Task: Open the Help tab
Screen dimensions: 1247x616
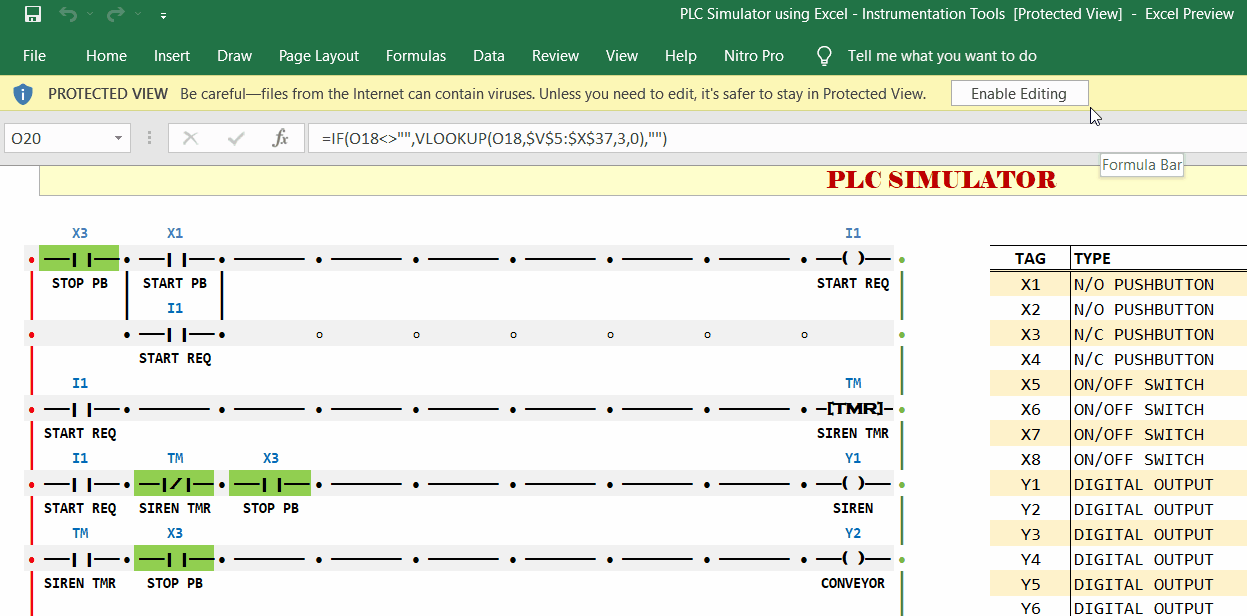Action: pos(681,56)
